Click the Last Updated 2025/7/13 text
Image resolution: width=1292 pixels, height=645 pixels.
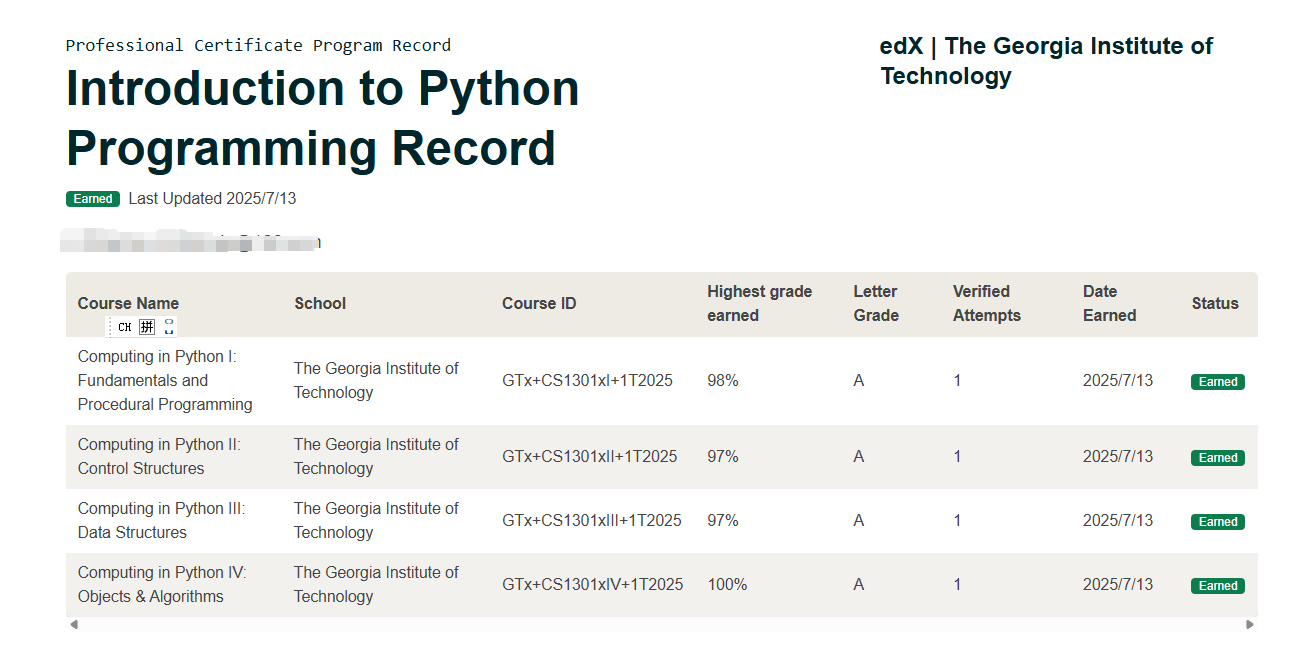pyautogui.click(x=212, y=198)
